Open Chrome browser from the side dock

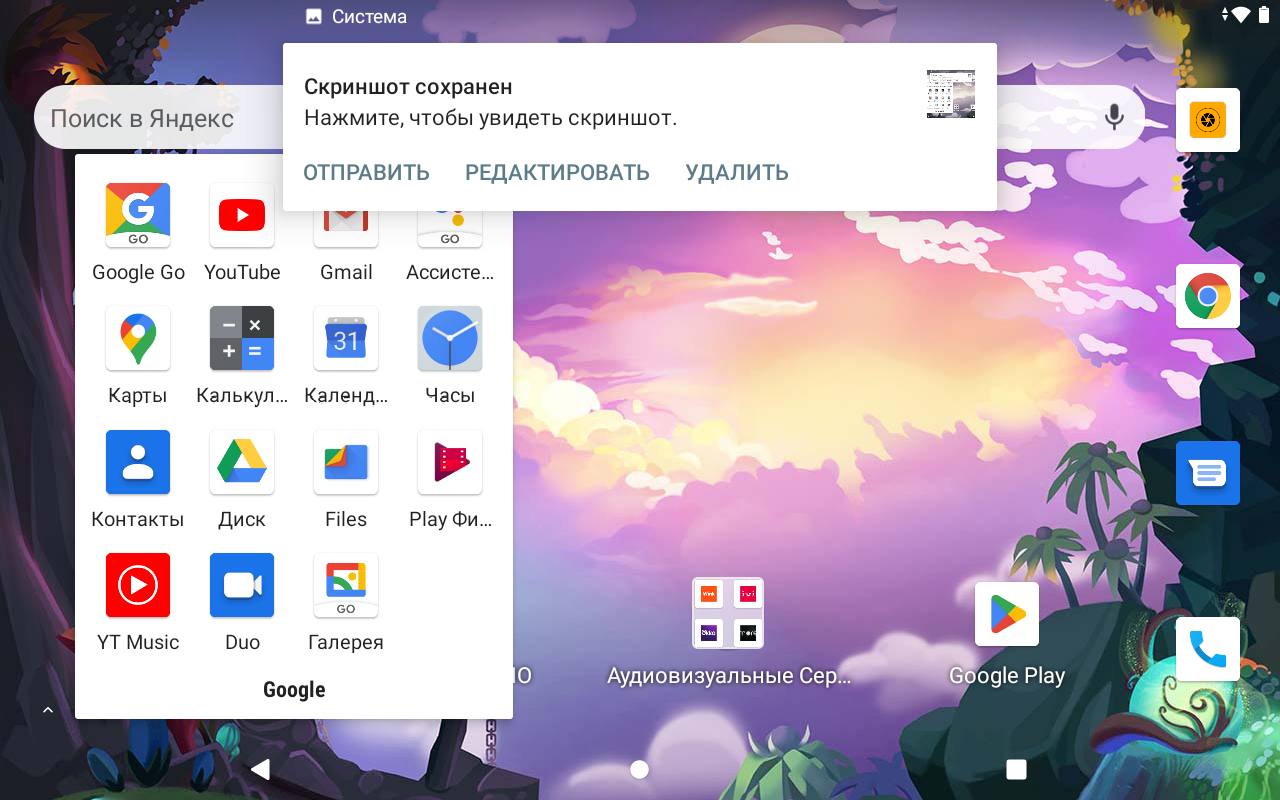pos(1208,296)
